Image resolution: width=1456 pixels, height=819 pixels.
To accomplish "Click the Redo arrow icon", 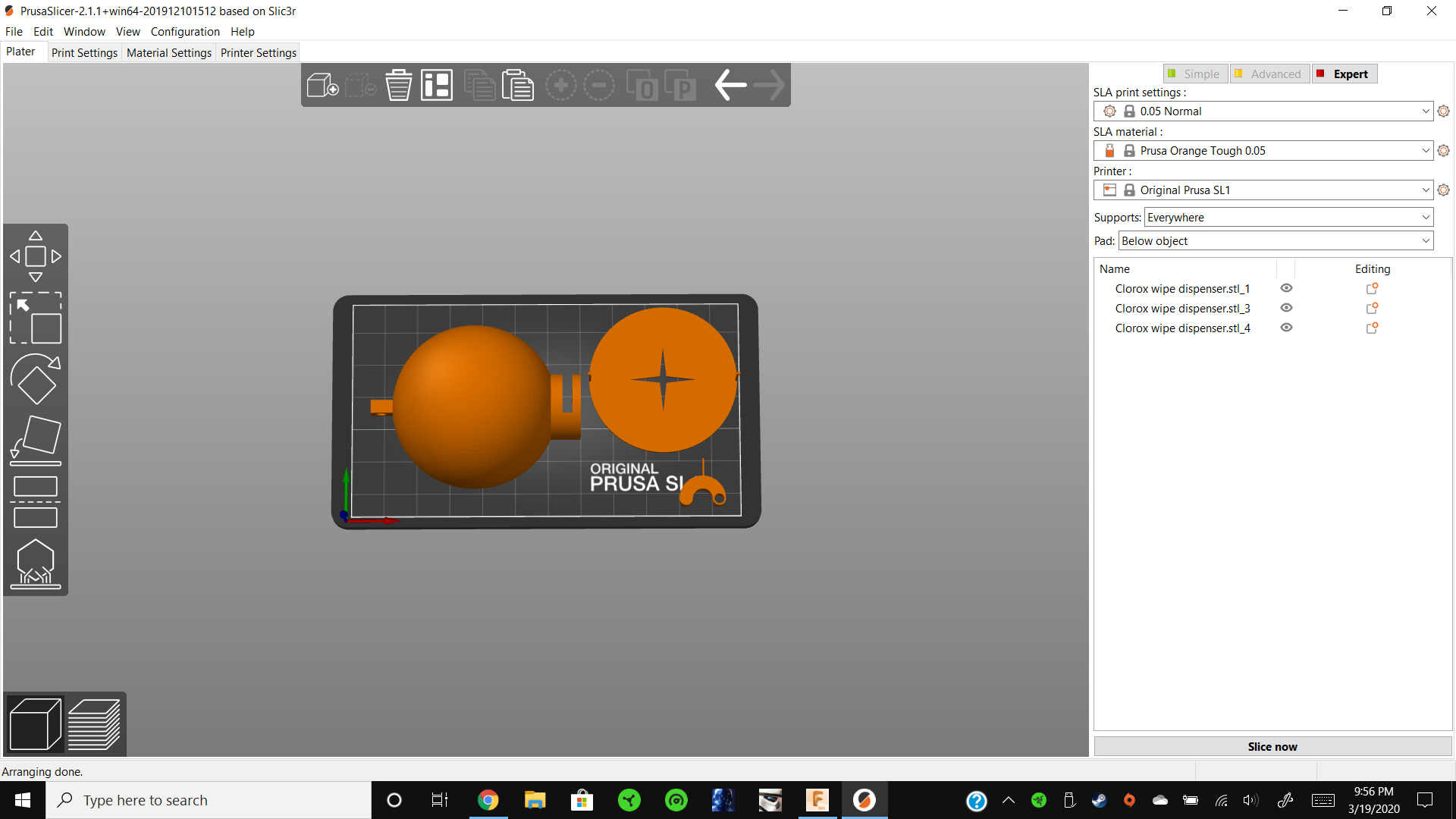I will 769,85.
